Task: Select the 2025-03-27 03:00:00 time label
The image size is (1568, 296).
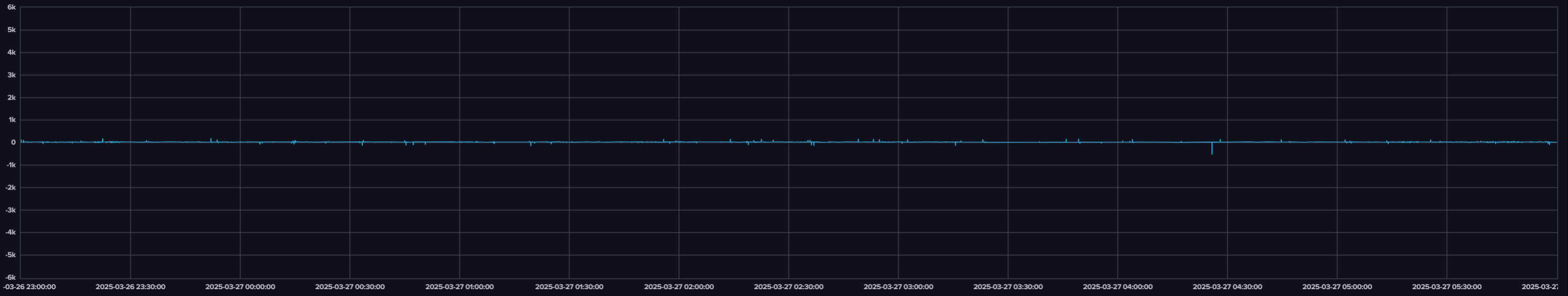Action: (x=898, y=287)
